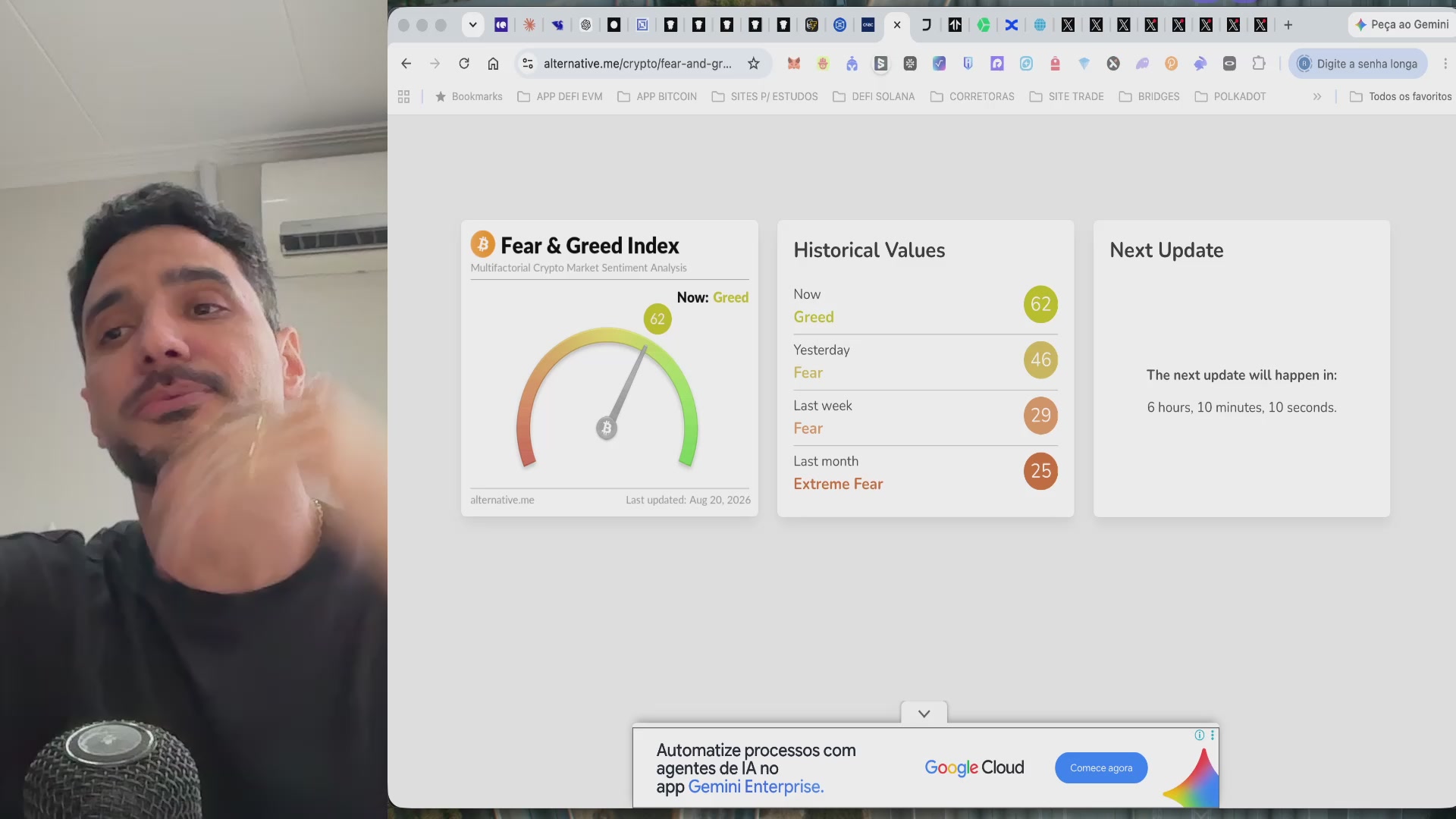Click the 62 gauge value badge
This screenshot has width=1456, height=819.
(x=657, y=319)
